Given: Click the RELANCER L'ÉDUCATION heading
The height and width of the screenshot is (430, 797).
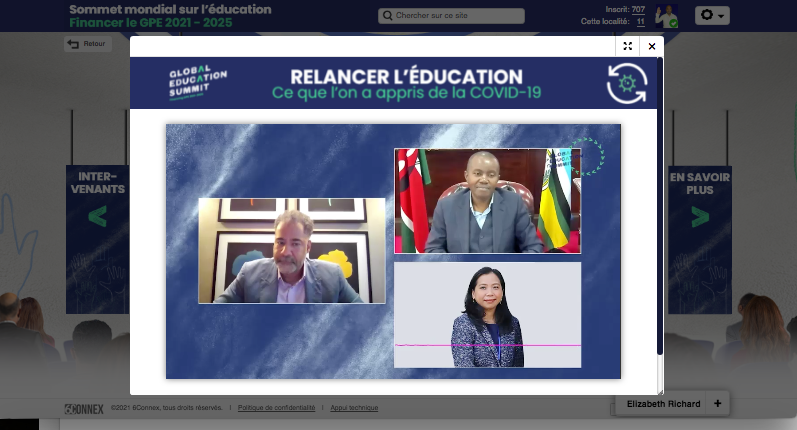Looking at the screenshot, I should click(406, 77).
